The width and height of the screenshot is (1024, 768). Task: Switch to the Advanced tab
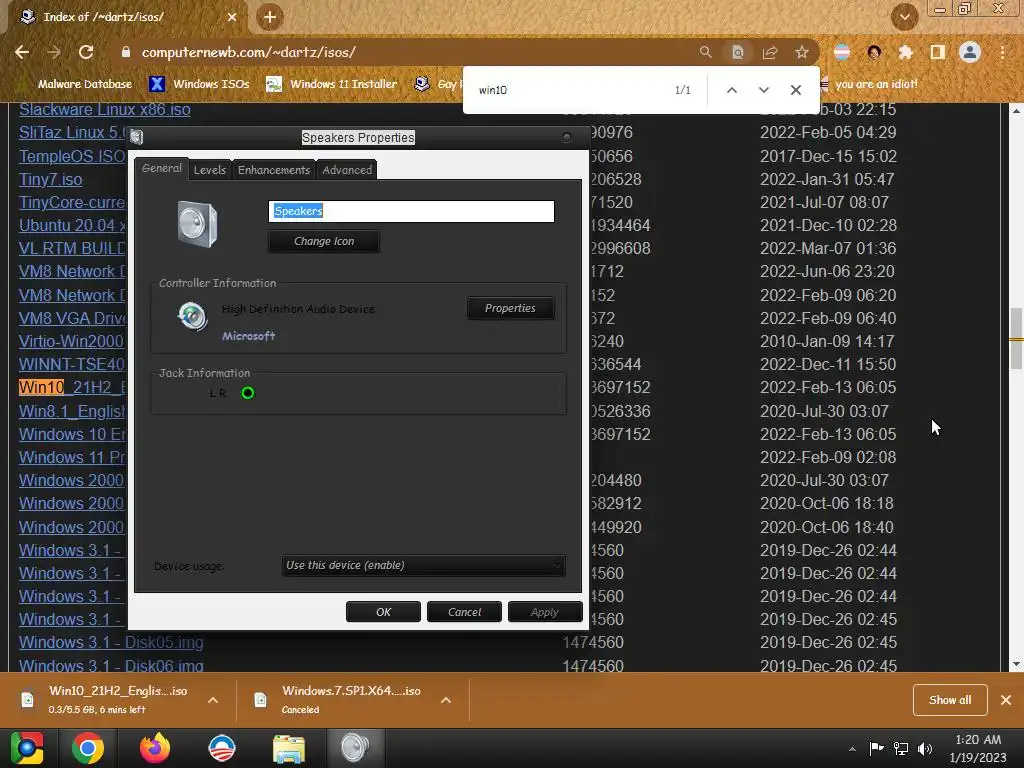[x=347, y=170]
